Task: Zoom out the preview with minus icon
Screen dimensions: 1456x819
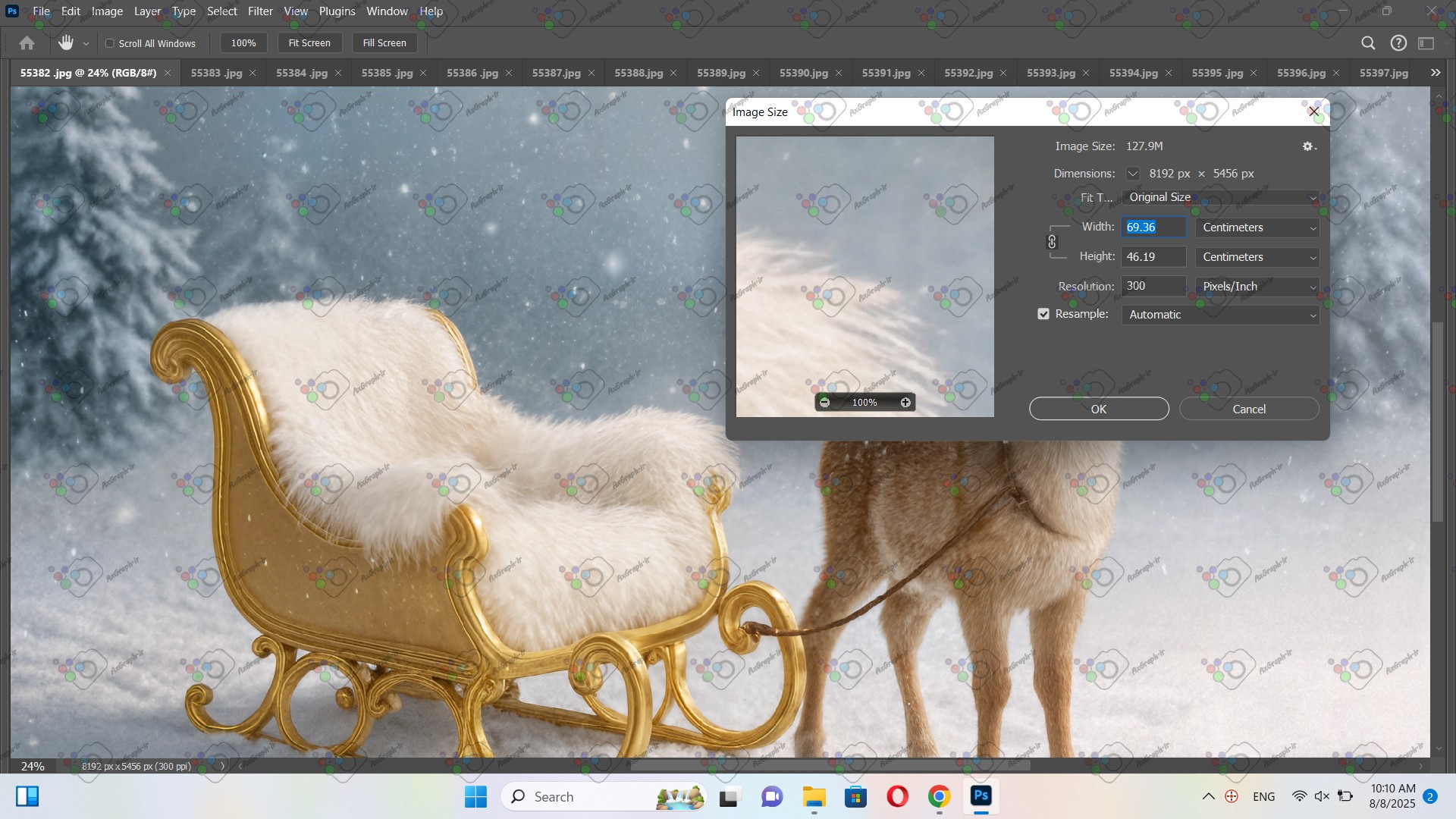Action: [824, 403]
